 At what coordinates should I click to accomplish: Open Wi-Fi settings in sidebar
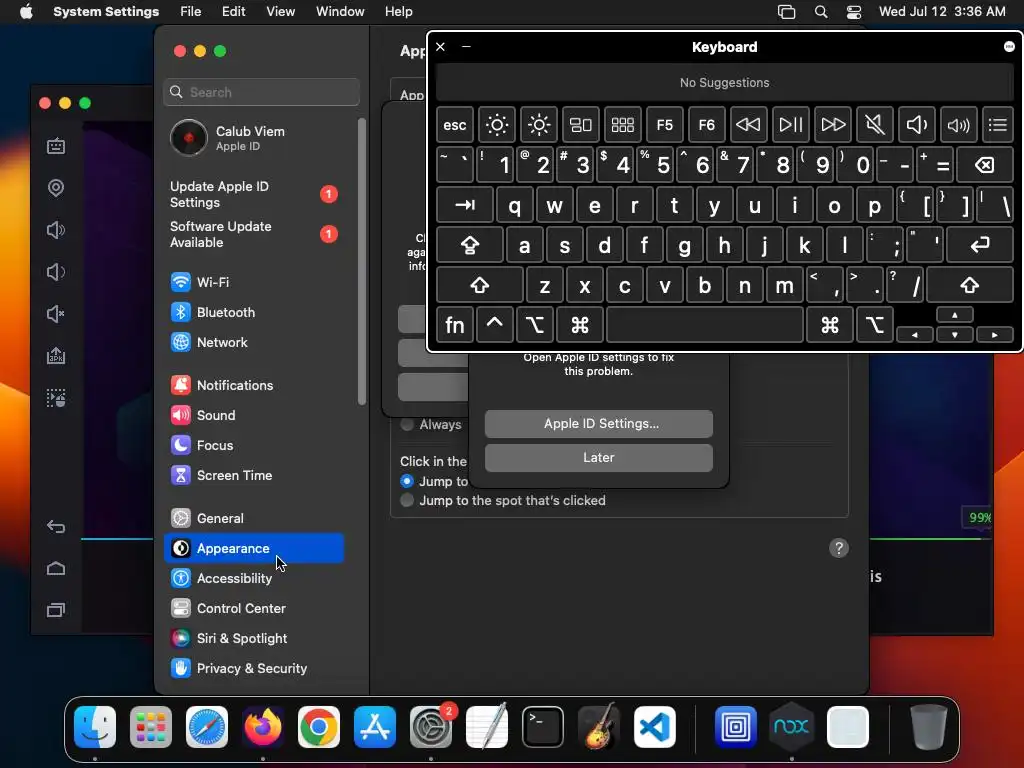[253, 282]
